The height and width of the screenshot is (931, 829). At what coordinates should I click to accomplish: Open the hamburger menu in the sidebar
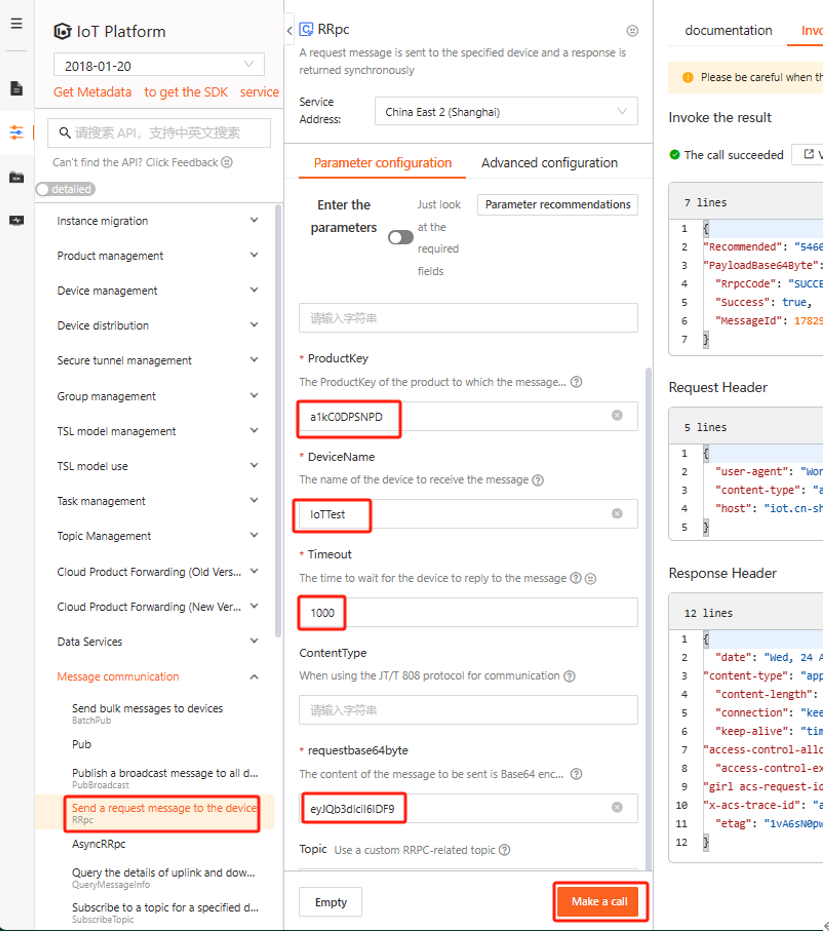(x=16, y=23)
